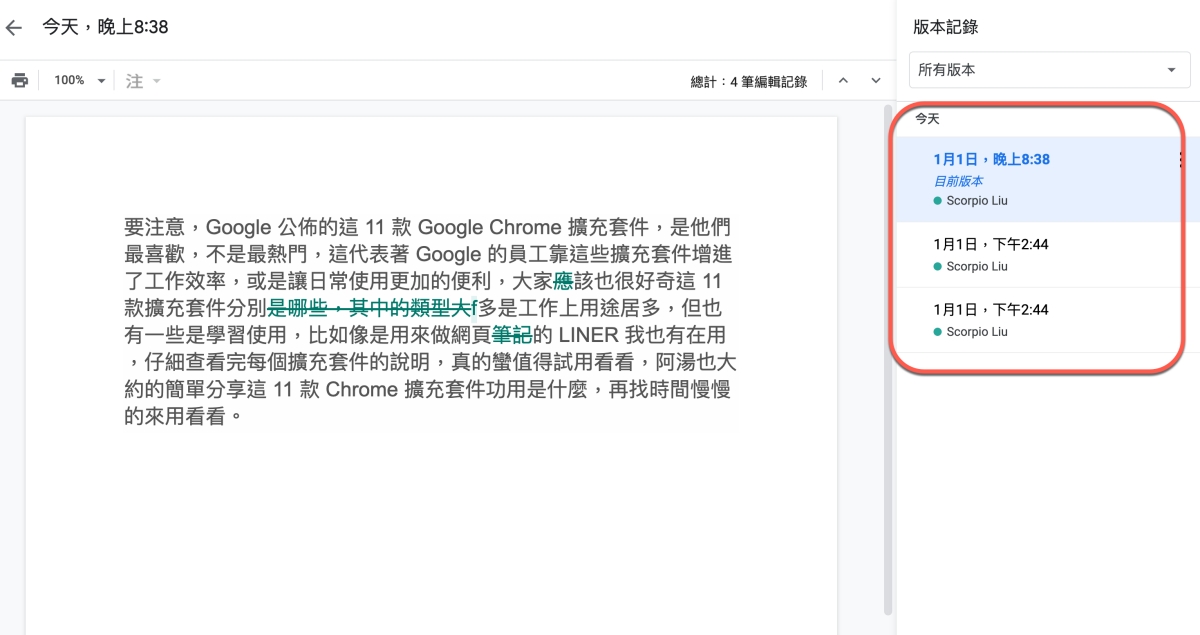Click the version title 今天，晚上8:38
The height and width of the screenshot is (635, 1200).
pyautogui.click(x=105, y=27)
